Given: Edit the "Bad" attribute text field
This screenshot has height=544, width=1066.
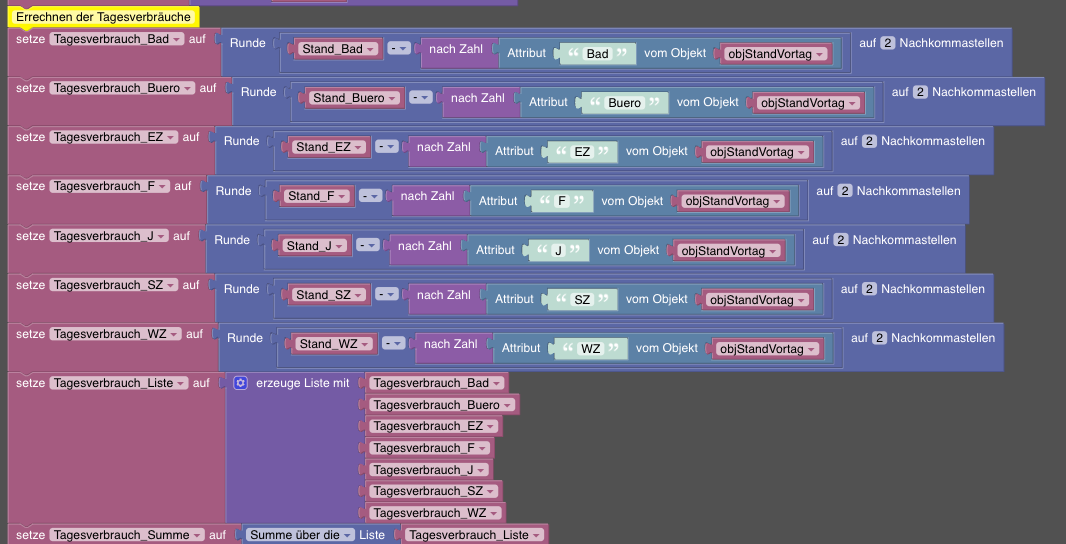Looking at the screenshot, I should click(598, 54).
